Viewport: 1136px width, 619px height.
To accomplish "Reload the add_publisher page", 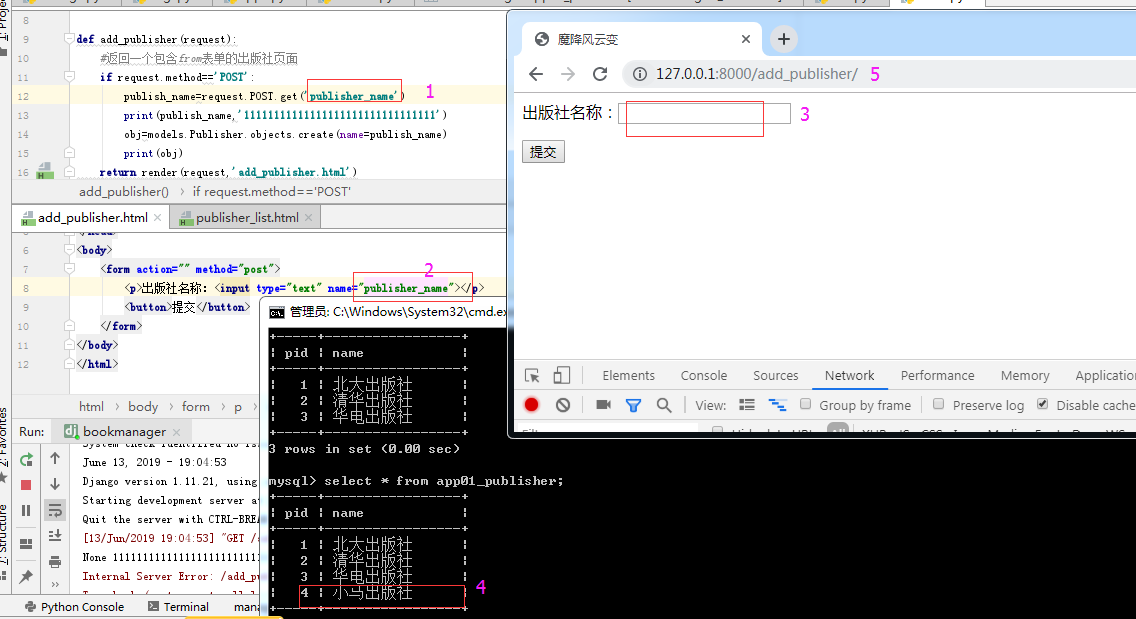I will click(x=600, y=74).
